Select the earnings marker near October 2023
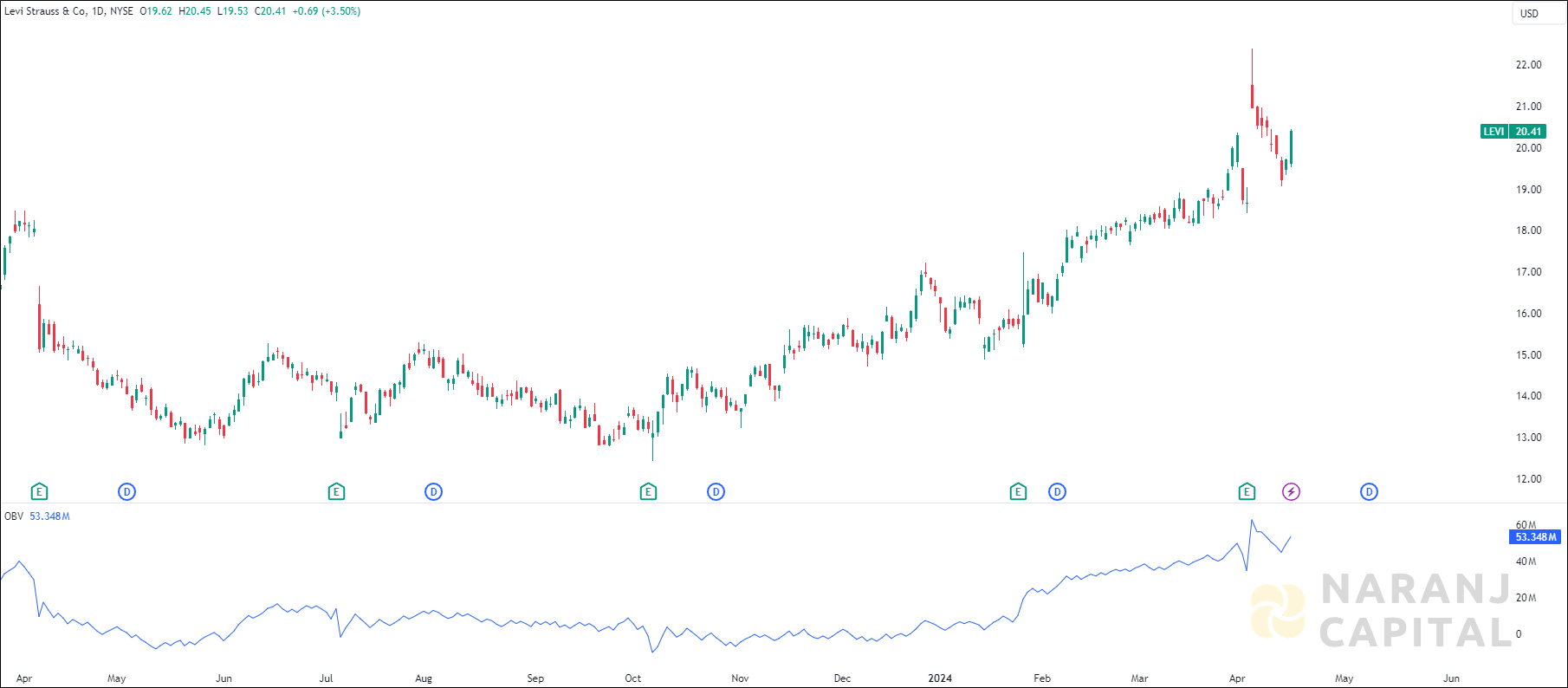 click(648, 492)
